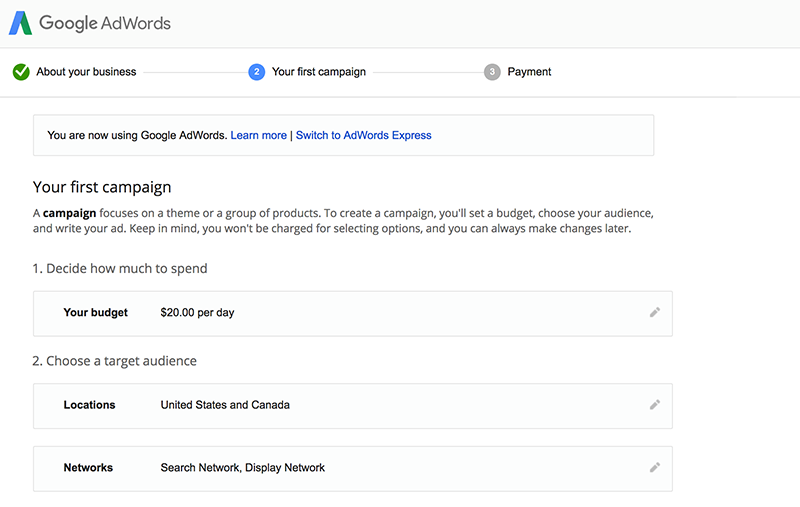Click the Your budget label

point(96,312)
